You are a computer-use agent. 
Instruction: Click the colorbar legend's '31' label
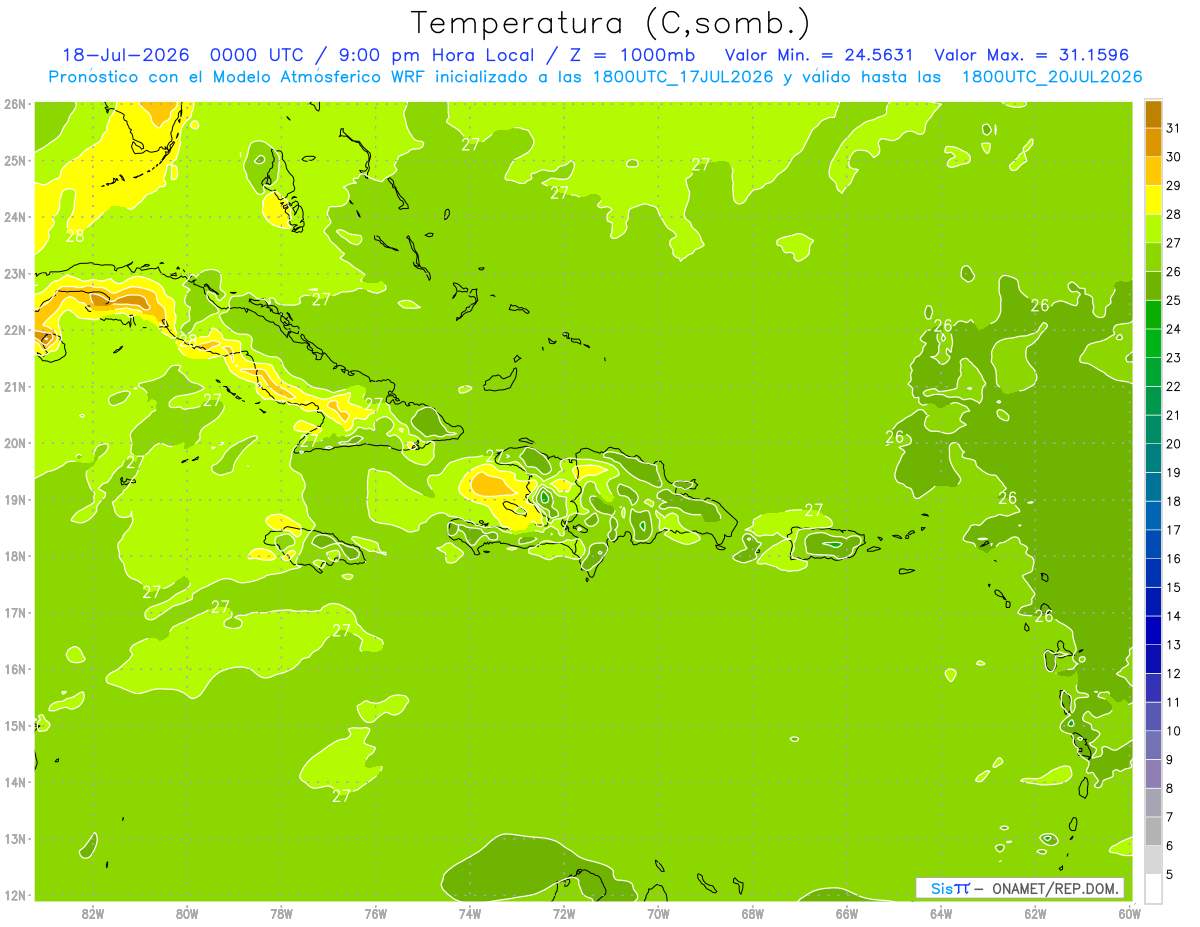(x=1173, y=128)
